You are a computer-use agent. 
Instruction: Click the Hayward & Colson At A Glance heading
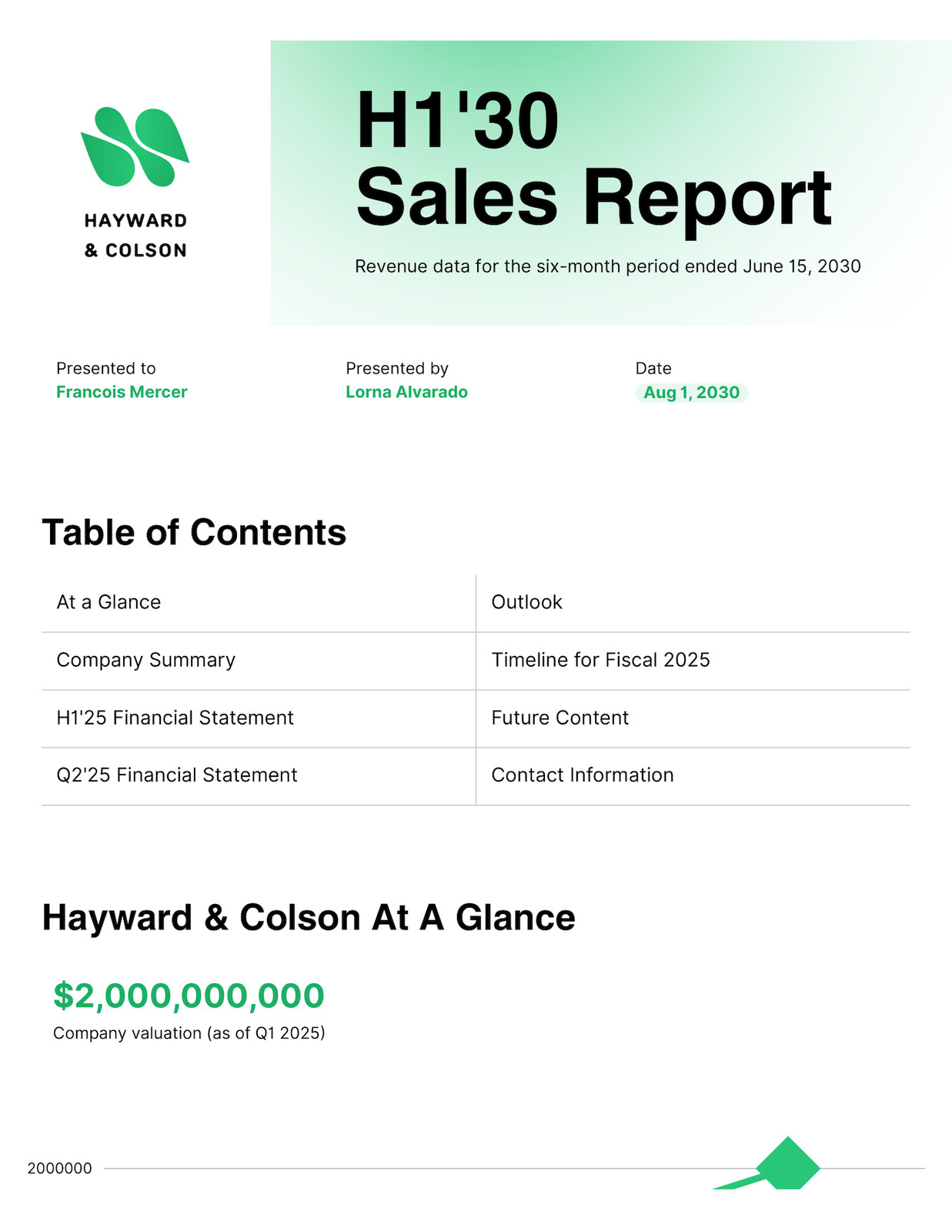coord(309,917)
